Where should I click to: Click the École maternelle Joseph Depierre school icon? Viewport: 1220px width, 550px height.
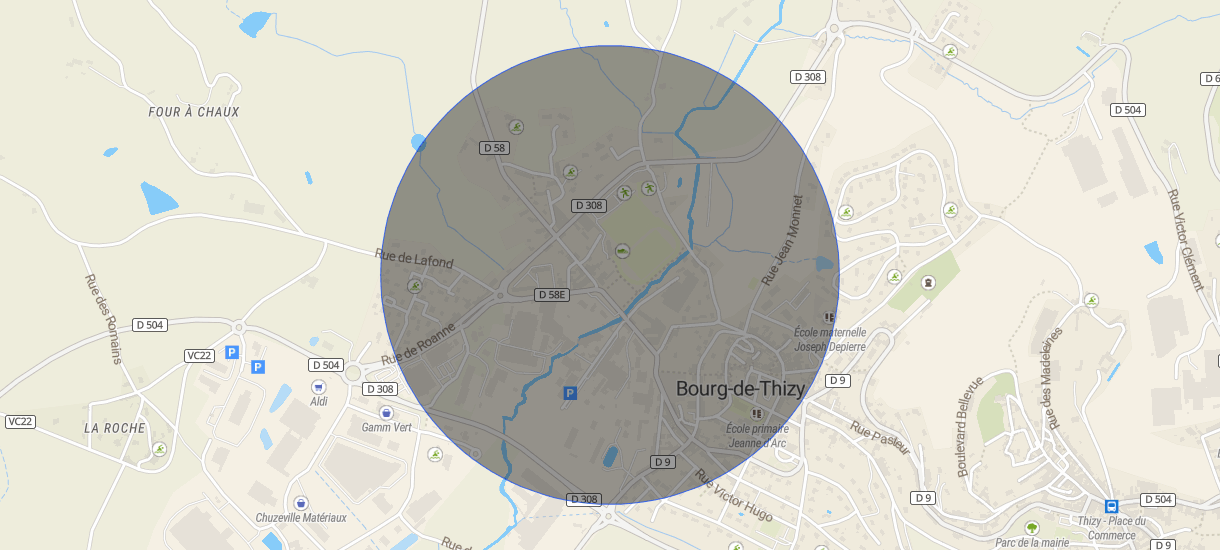(828, 317)
